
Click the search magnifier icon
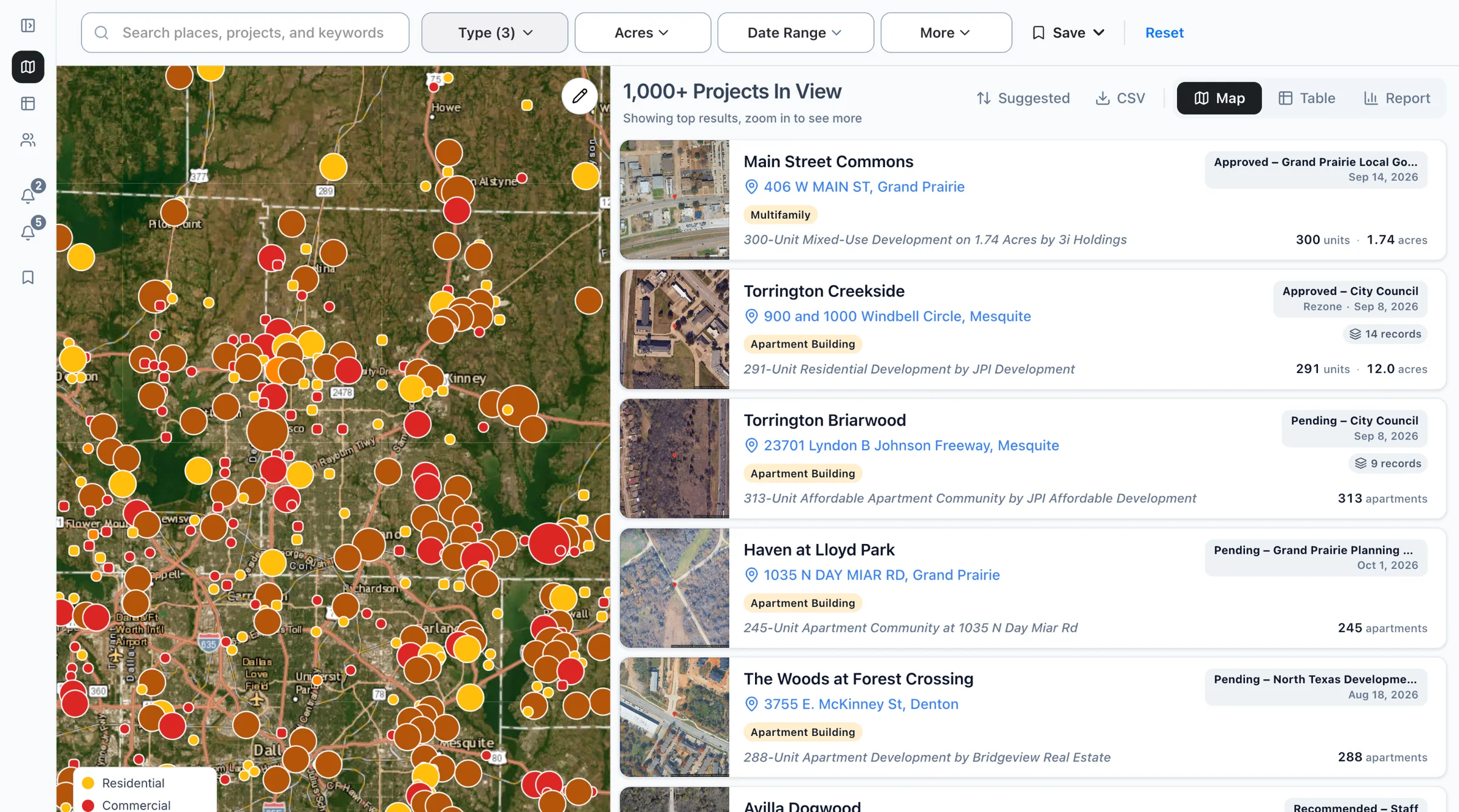102,33
